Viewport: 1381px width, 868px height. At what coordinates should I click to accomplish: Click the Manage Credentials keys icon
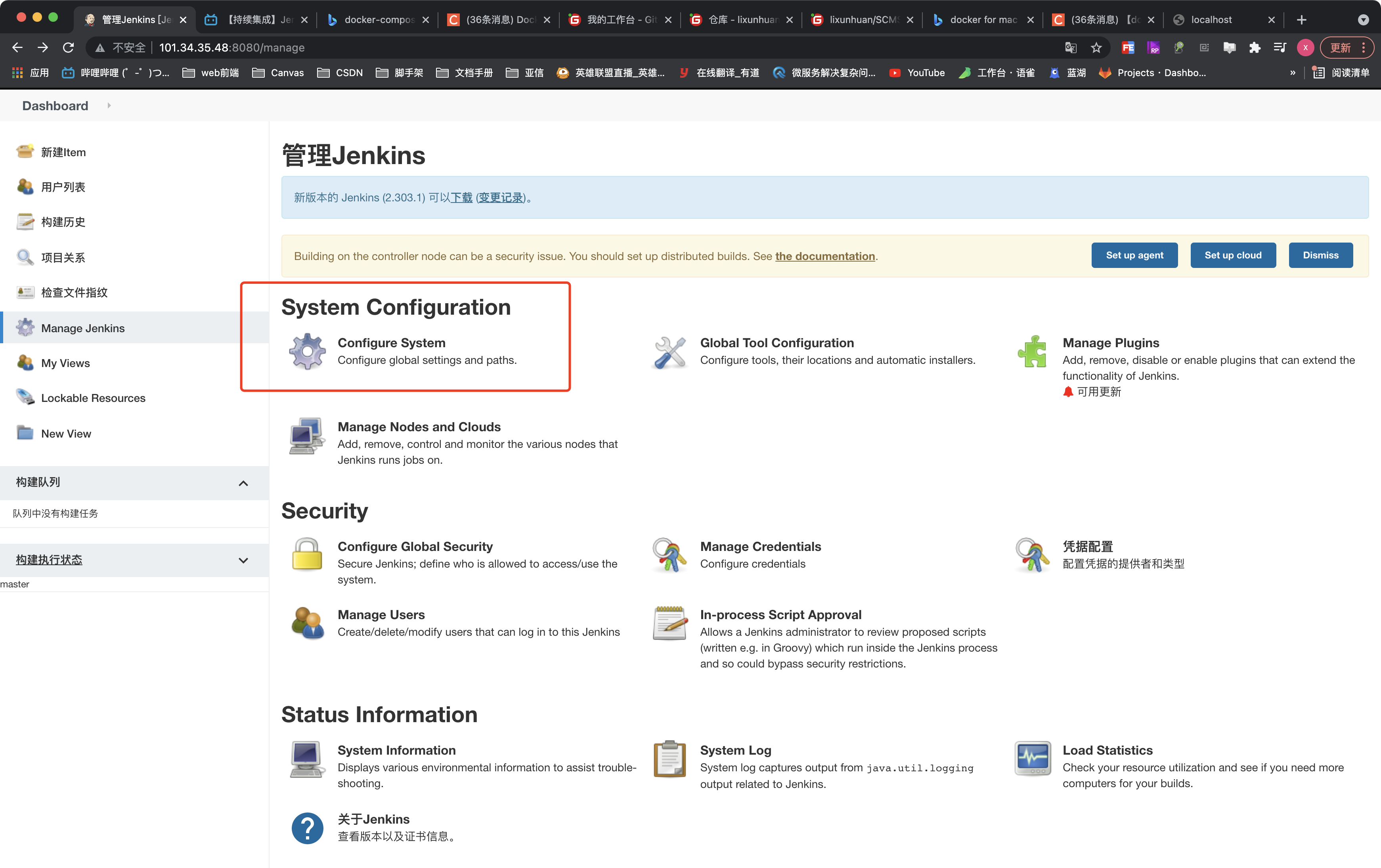click(x=669, y=554)
